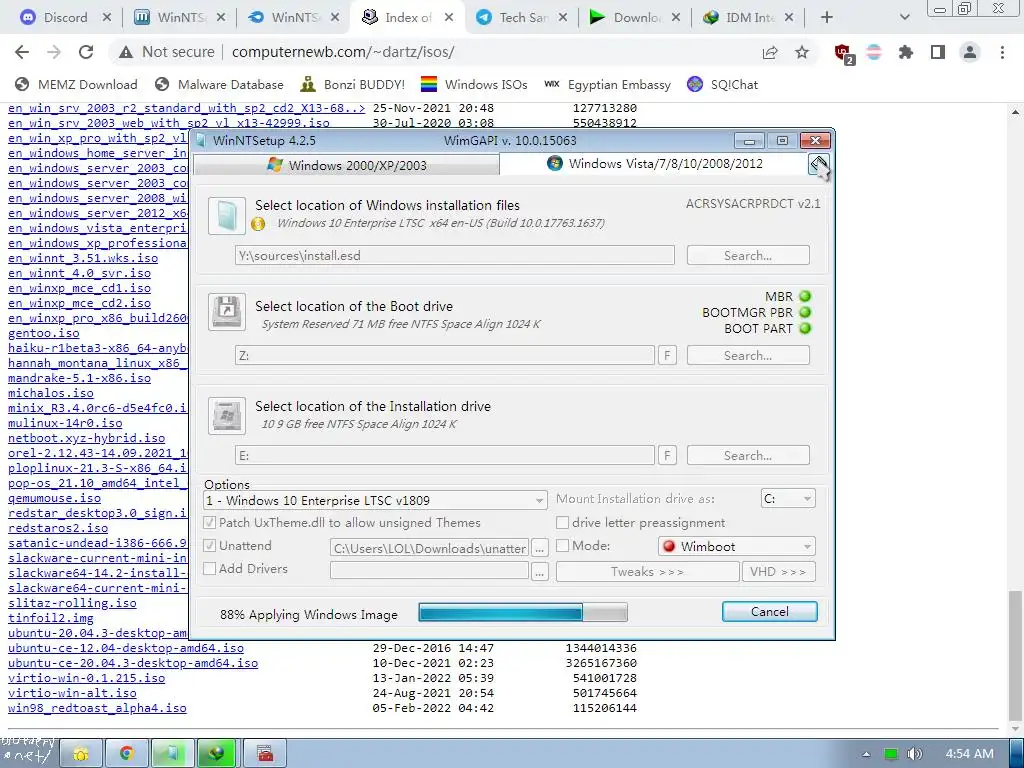
Task: Open the mount drive letter C: dropdown
Action: tap(788, 499)
